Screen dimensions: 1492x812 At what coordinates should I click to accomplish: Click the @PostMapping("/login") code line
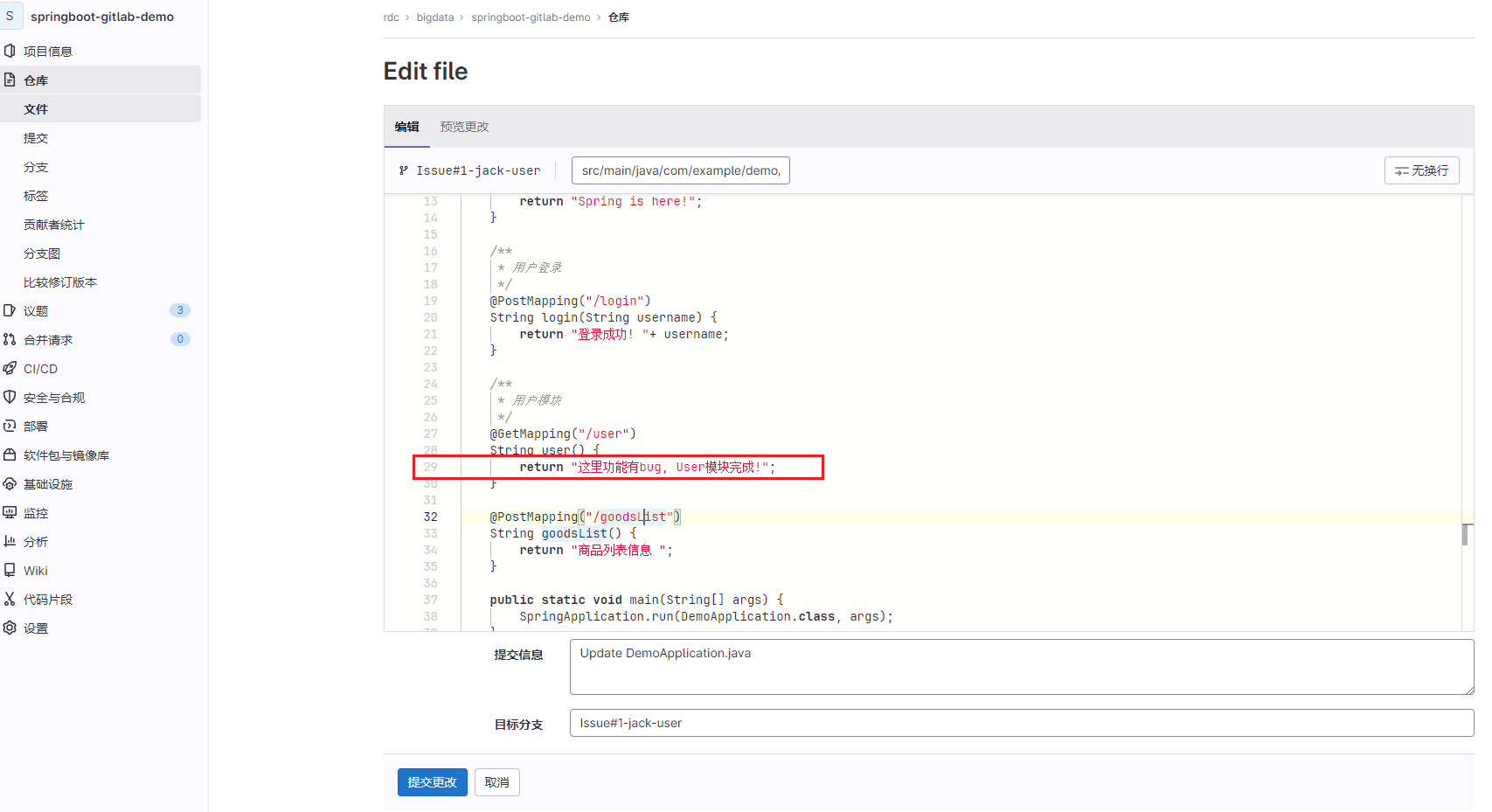pos(570,301)
